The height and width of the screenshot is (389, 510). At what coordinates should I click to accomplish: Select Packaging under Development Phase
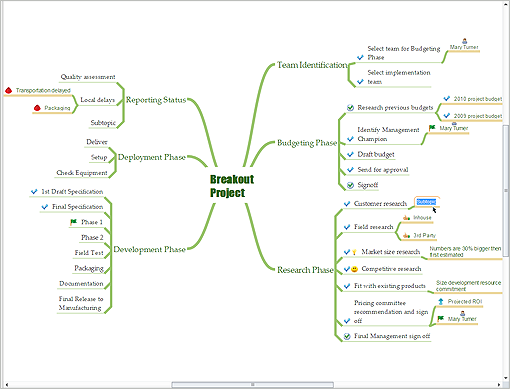point(89,268)
